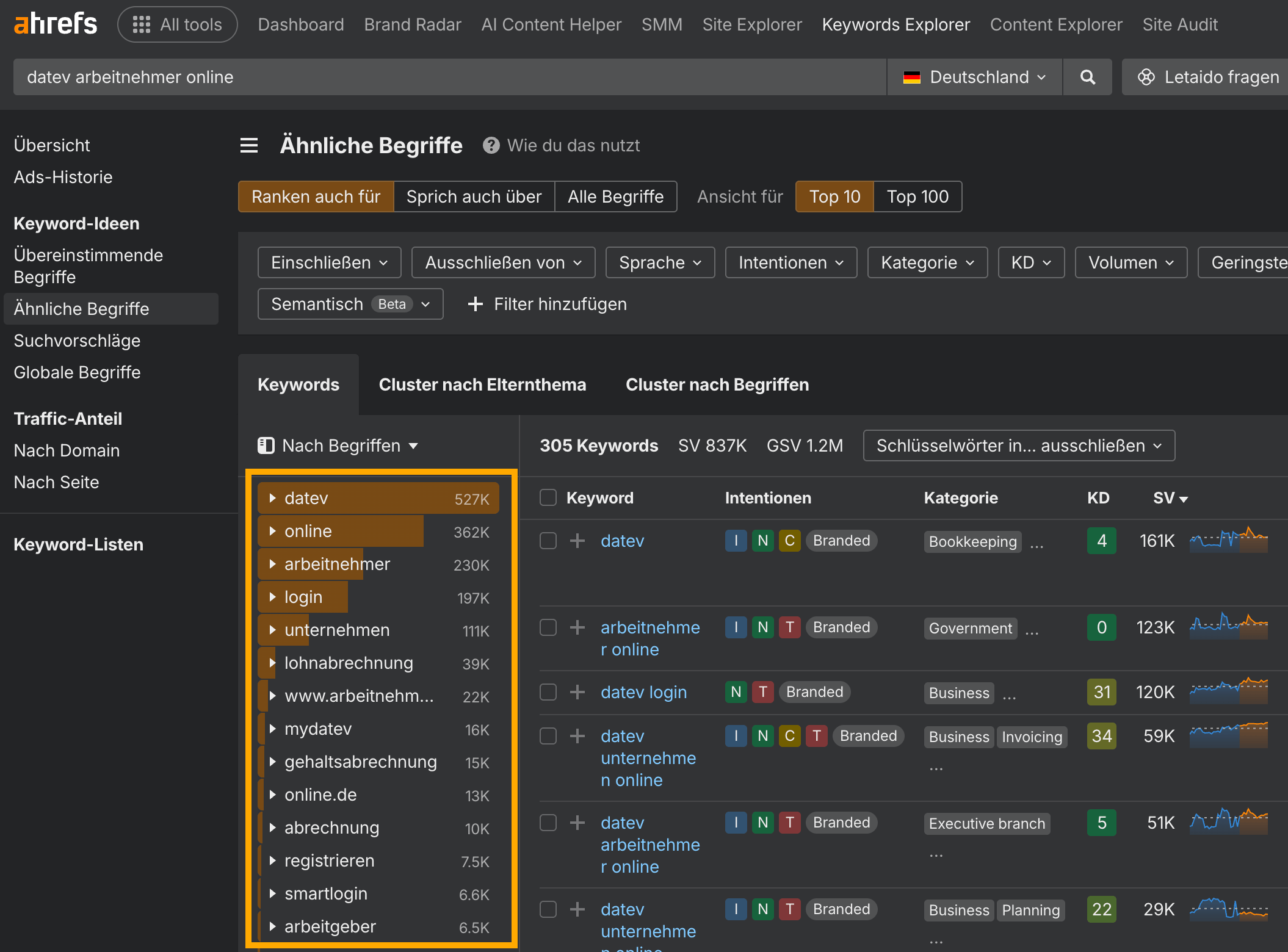Click the search magnifier button
Viewport: 1288px width, 952px height.
point(1087,77)
